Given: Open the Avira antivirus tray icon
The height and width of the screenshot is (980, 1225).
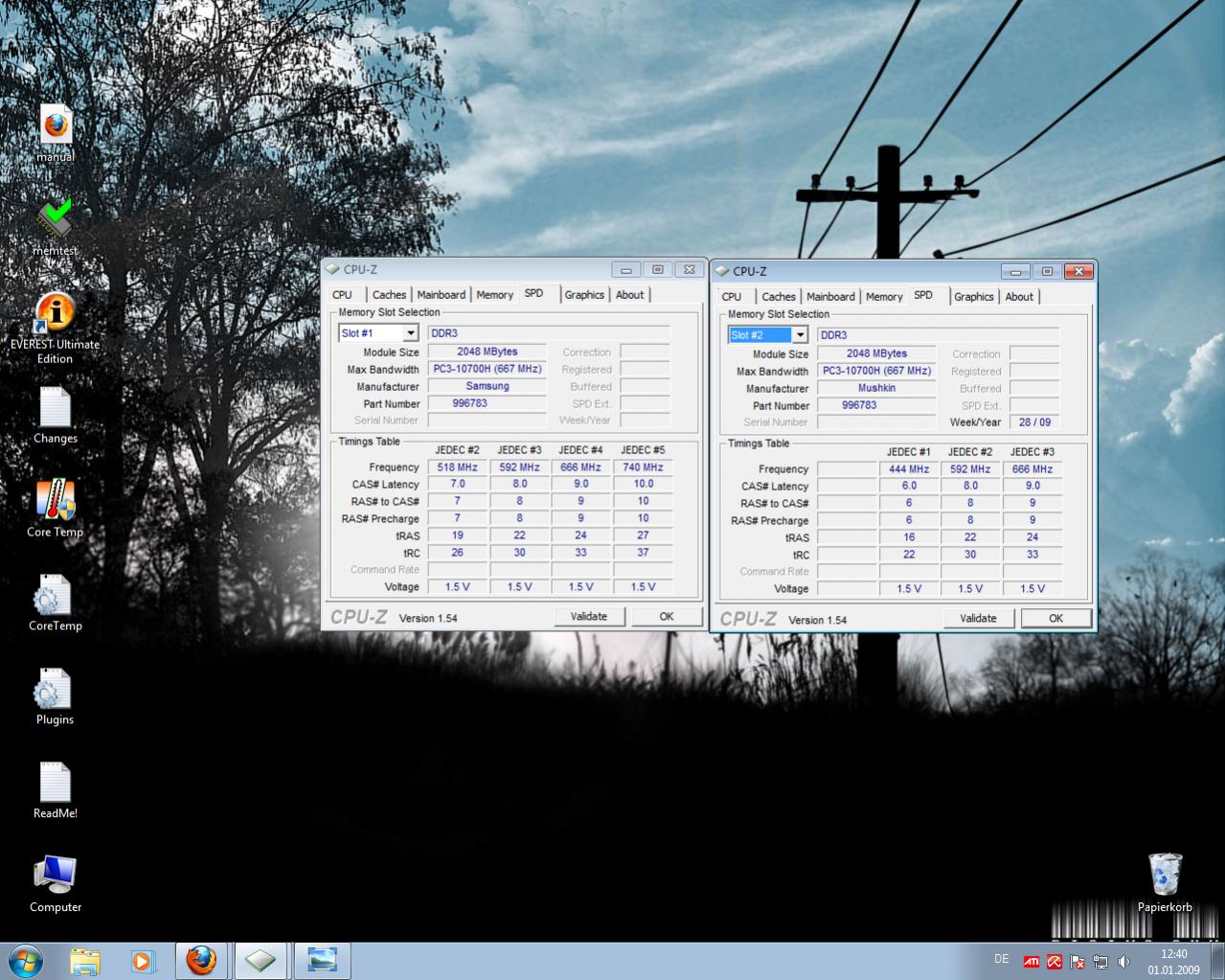Looking at the screenshot, I should coord(1055,962).
